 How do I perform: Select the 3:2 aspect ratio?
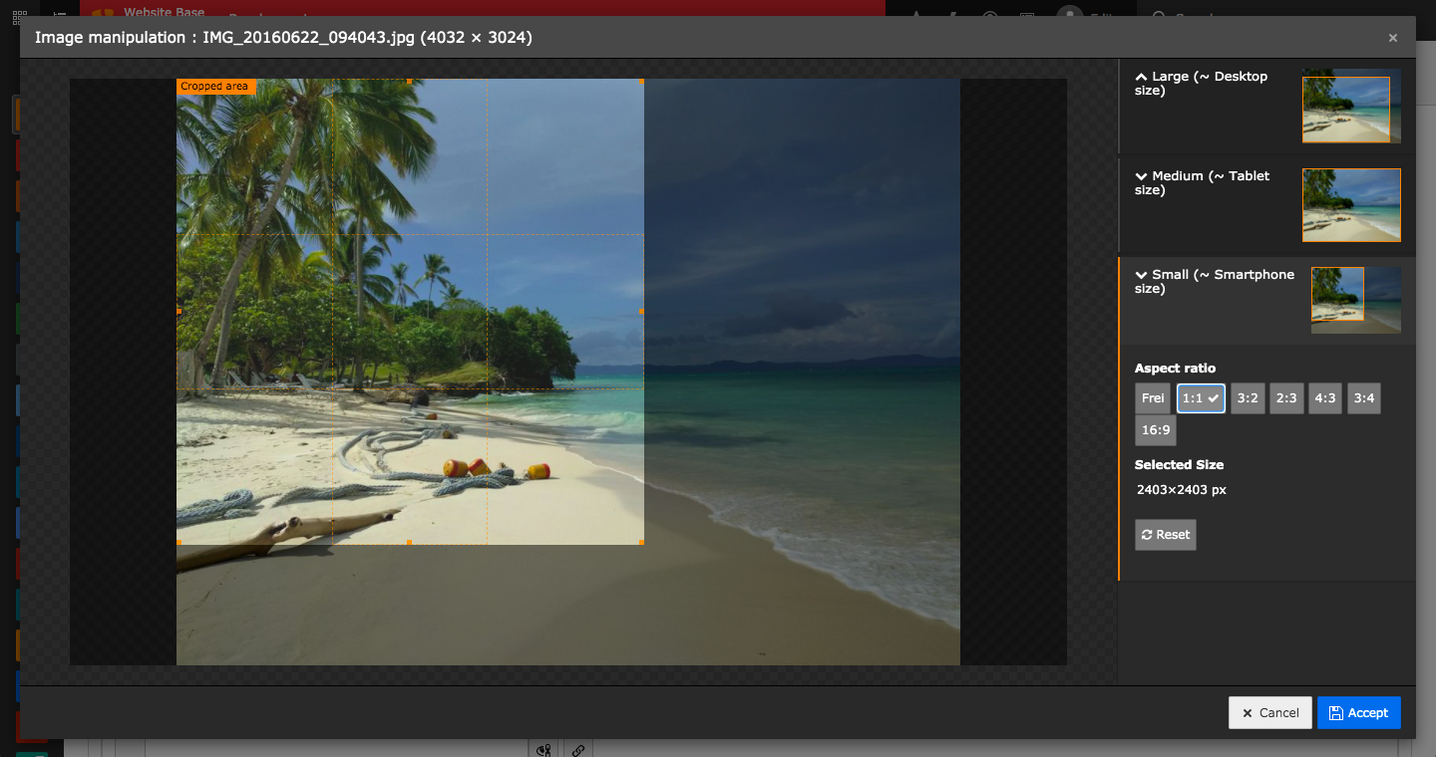click(x=1247, y=397)
